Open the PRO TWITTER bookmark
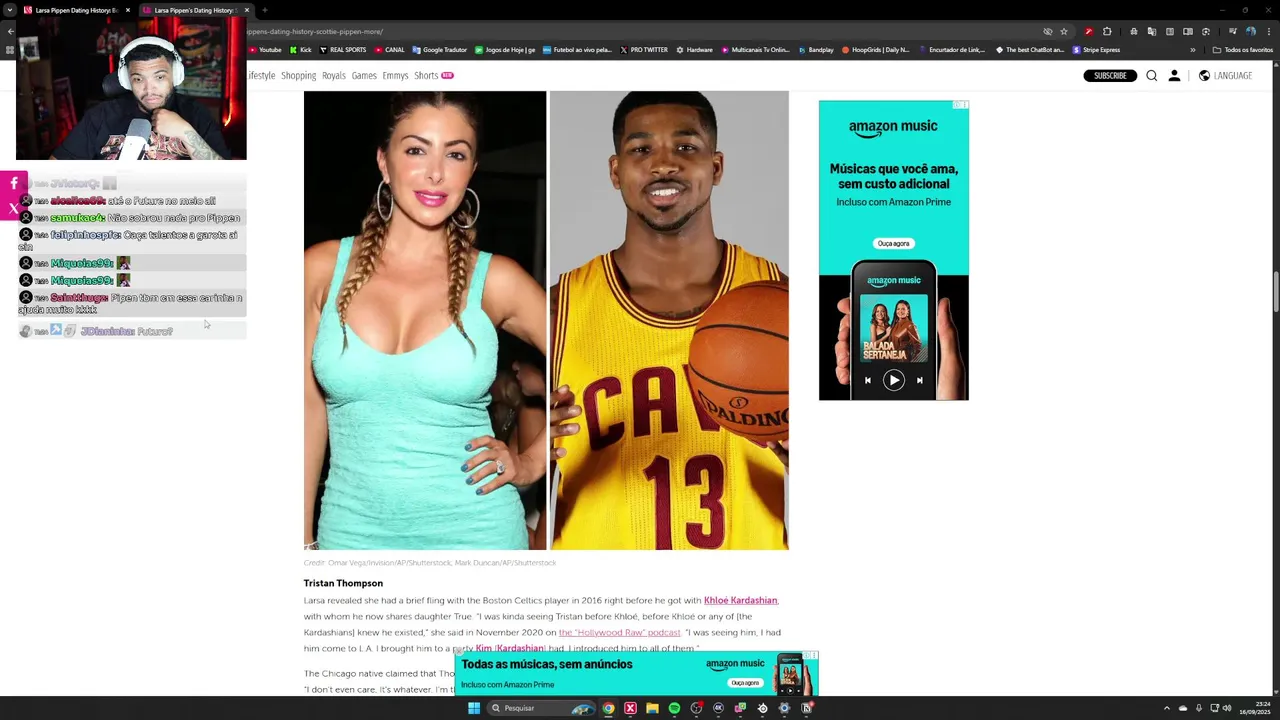 tap(643, 50)
